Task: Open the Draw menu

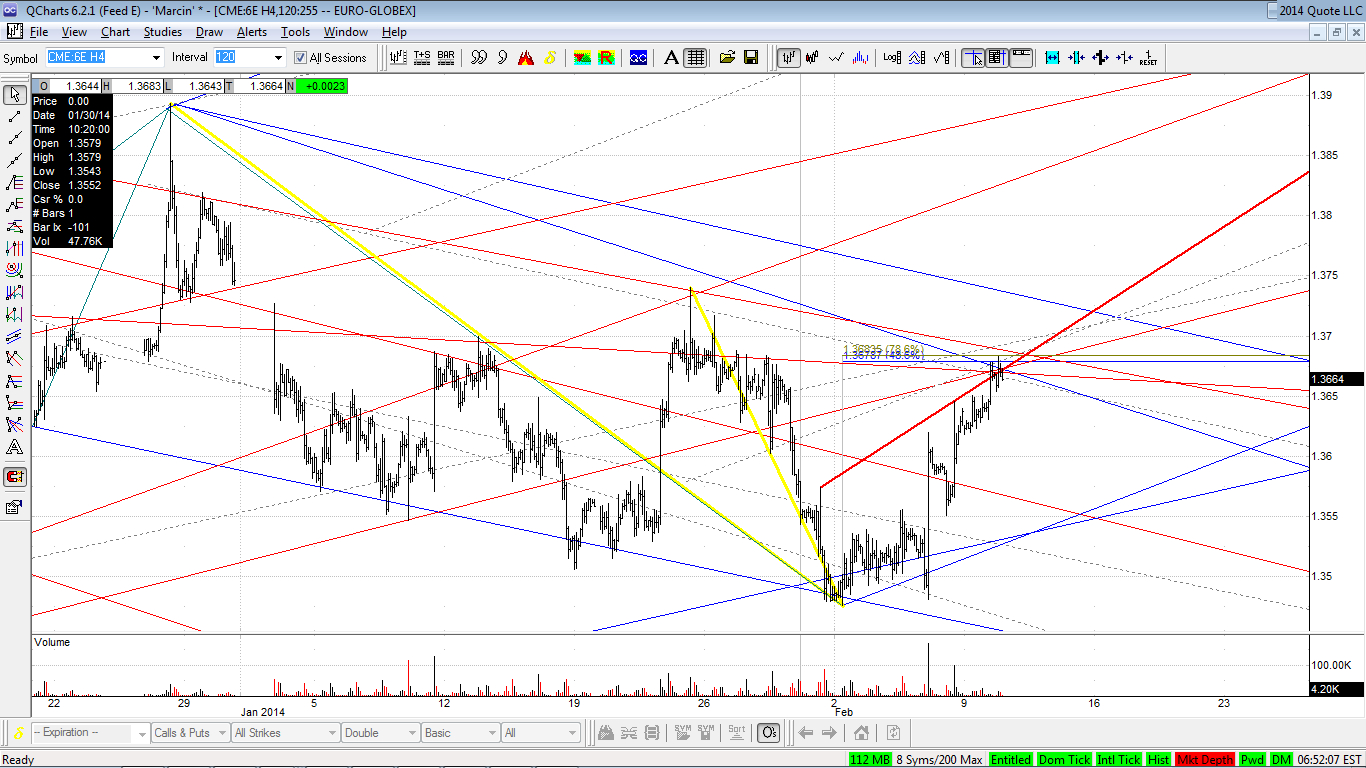Action: (209, 32)
